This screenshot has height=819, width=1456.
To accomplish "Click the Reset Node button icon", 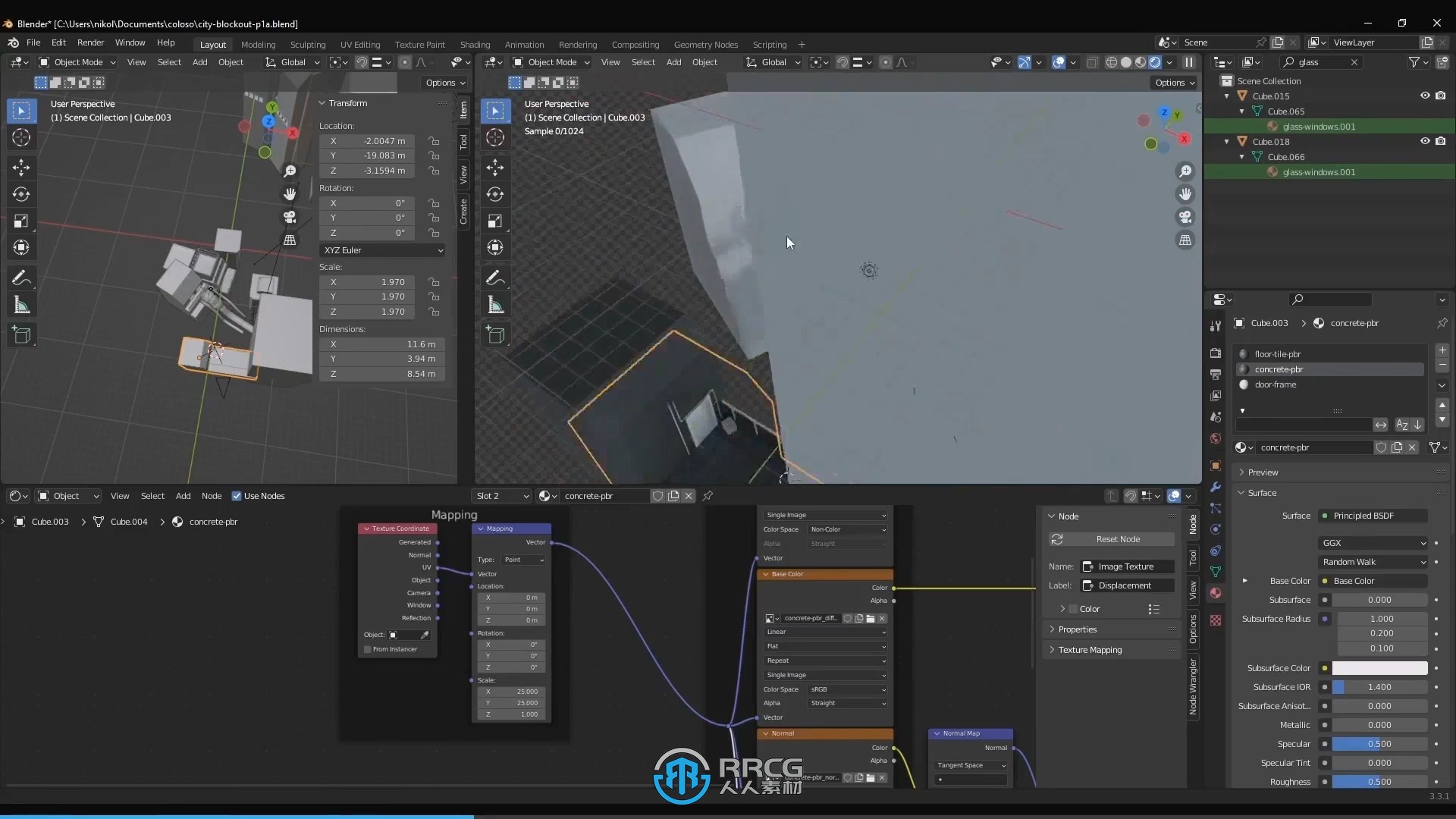I will (x=1058, y=539).
